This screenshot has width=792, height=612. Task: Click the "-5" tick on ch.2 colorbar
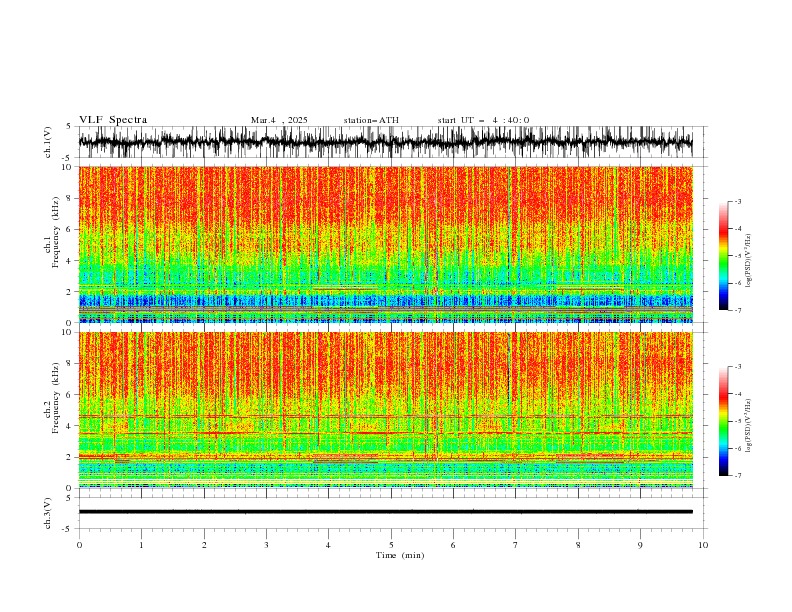[x=737, y=421]
